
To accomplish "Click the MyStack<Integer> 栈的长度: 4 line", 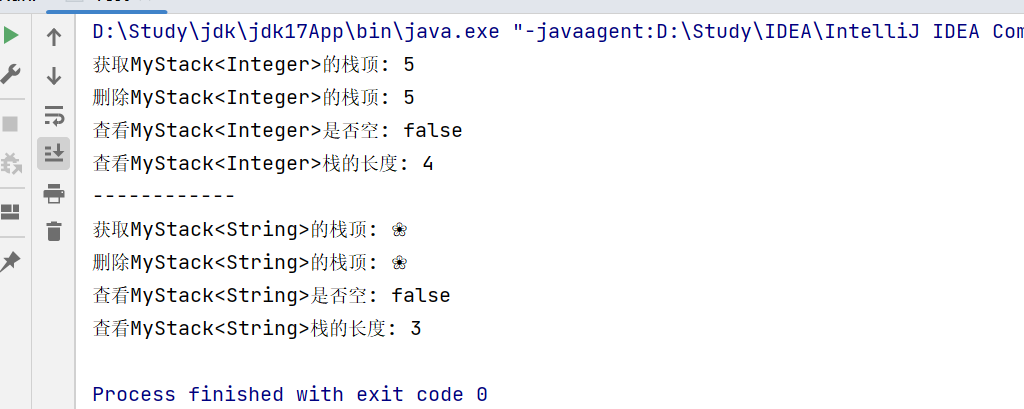I will (x=262, y=163).
